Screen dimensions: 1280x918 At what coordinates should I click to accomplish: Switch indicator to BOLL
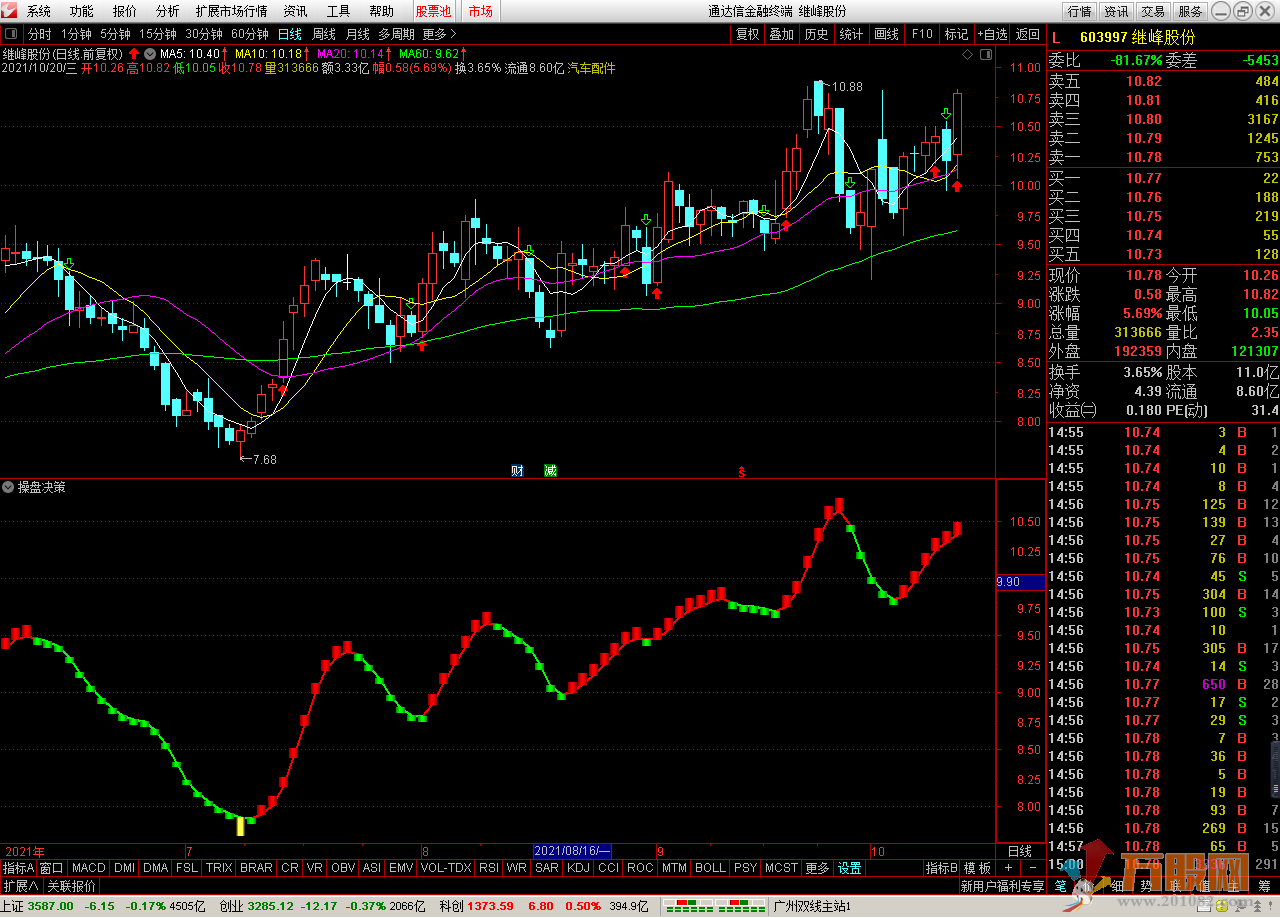click(710, 868)
